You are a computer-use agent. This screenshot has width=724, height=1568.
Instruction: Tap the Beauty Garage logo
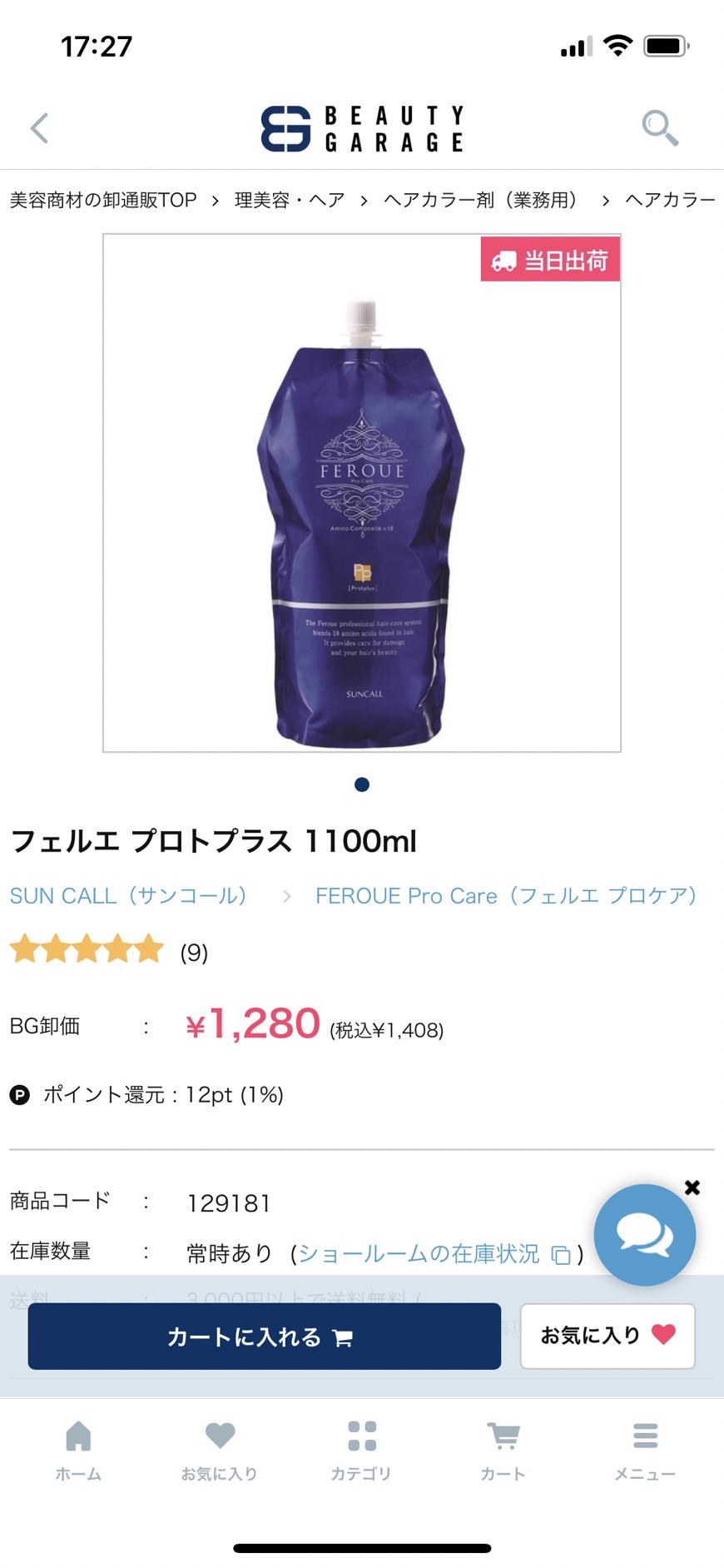(x=362, y=128)
